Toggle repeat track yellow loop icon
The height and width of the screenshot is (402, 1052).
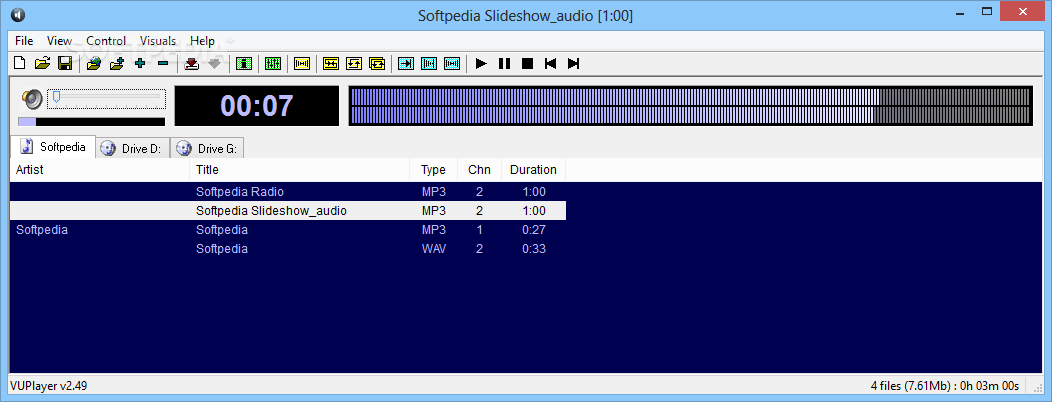click(x=354, y=64)
